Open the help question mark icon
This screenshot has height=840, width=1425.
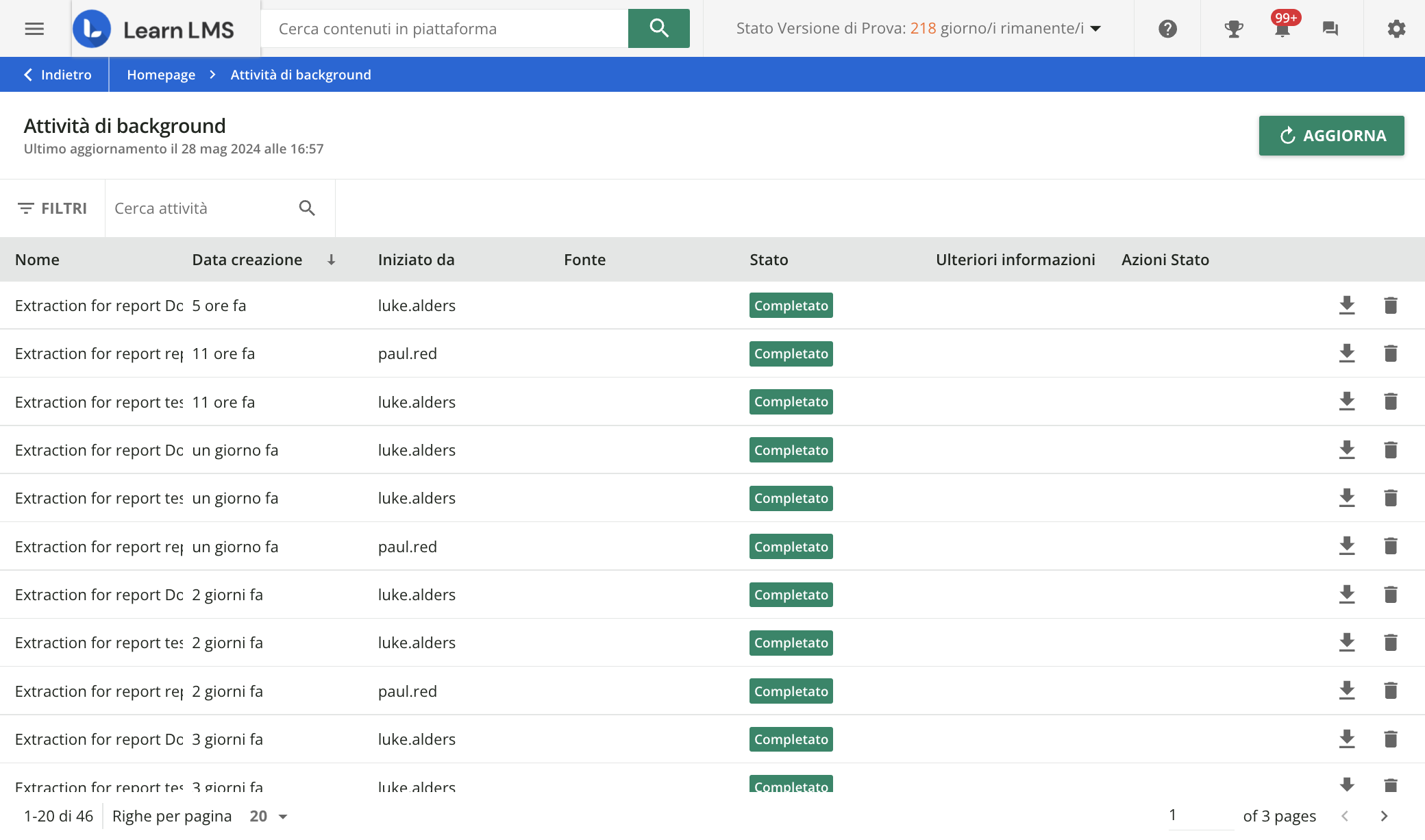click(x=1167, y=29)
